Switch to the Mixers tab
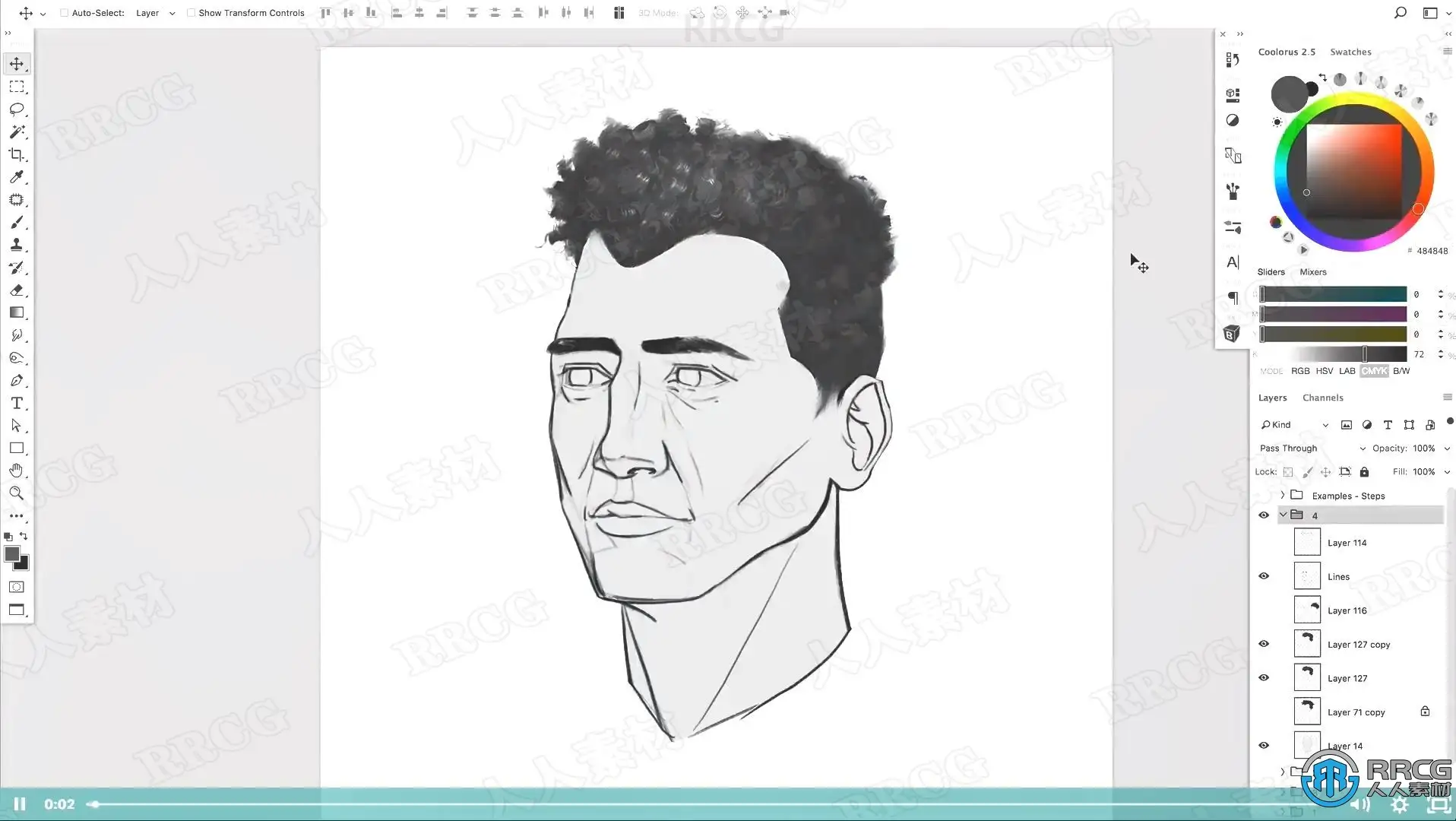1456x821 pixels. [x=1312, y=272]
